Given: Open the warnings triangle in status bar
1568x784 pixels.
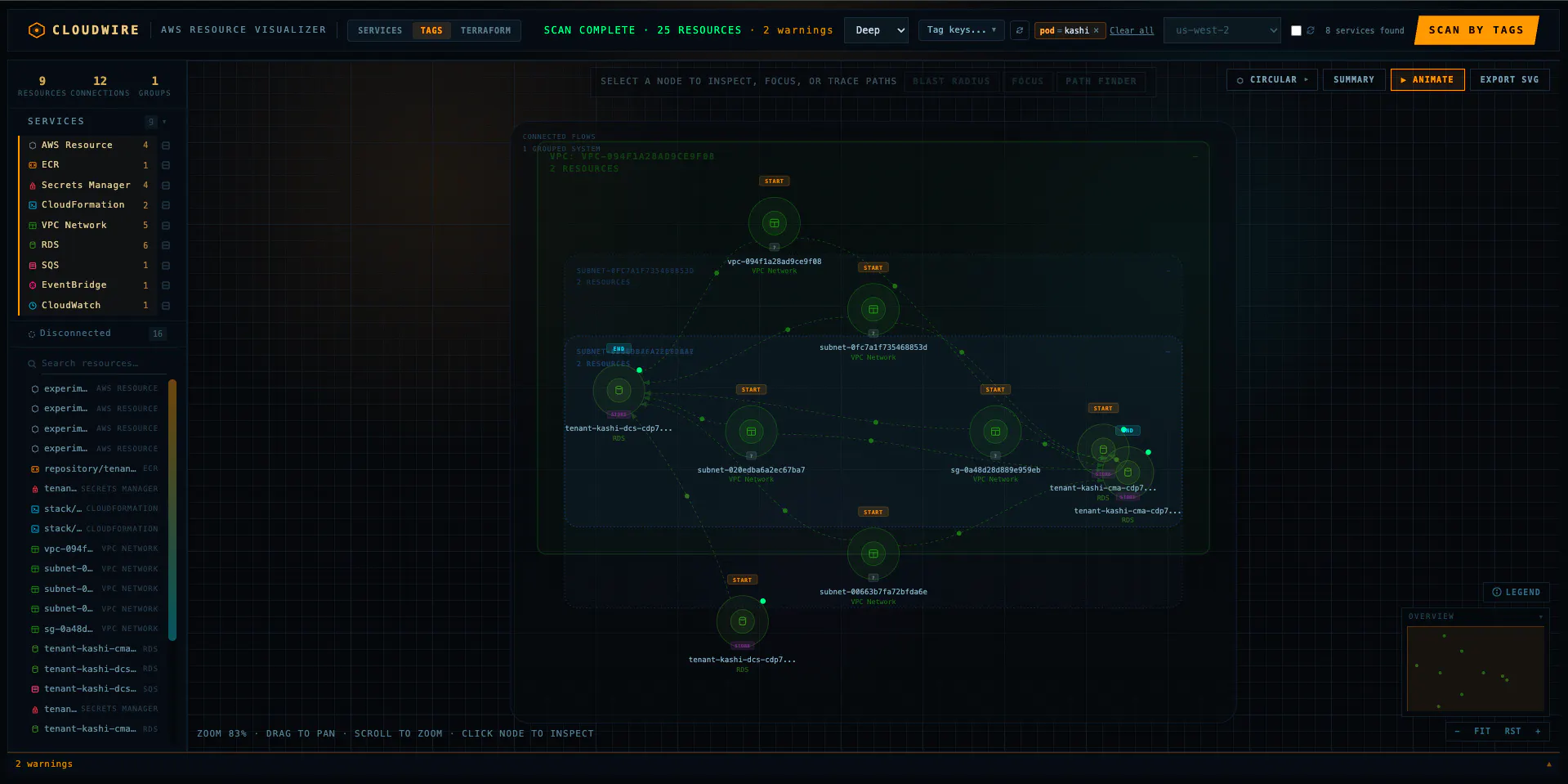Looking at the screenshot, I should tap(1548, 764).
